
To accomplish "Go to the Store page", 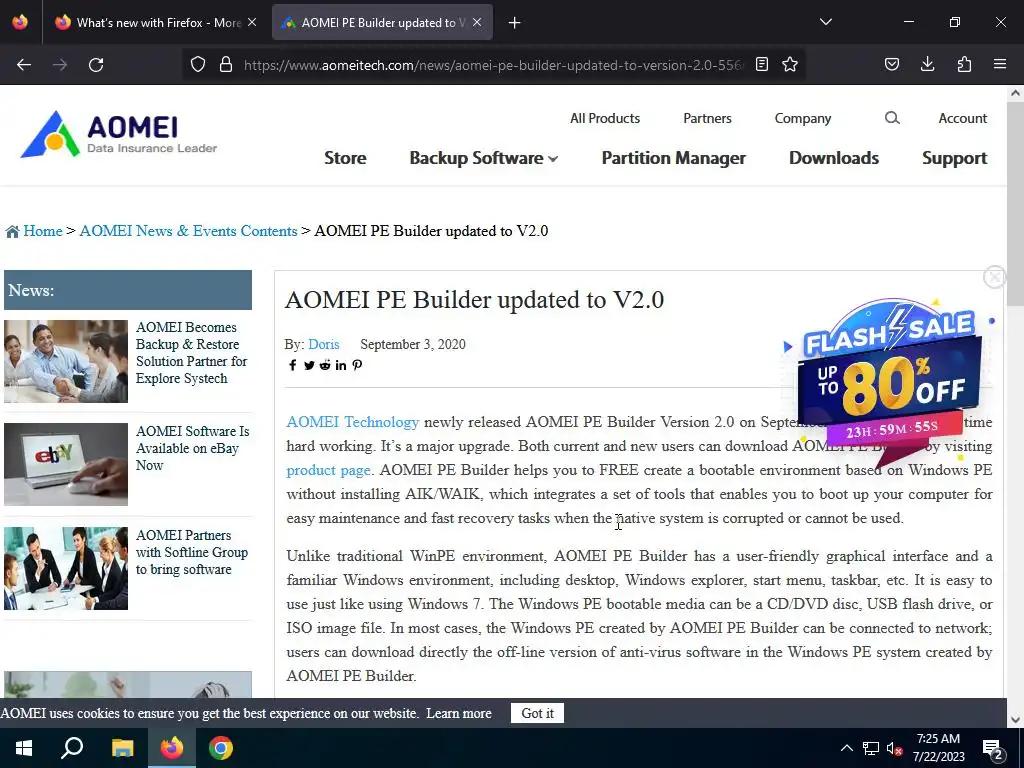I will pos(345,158).
